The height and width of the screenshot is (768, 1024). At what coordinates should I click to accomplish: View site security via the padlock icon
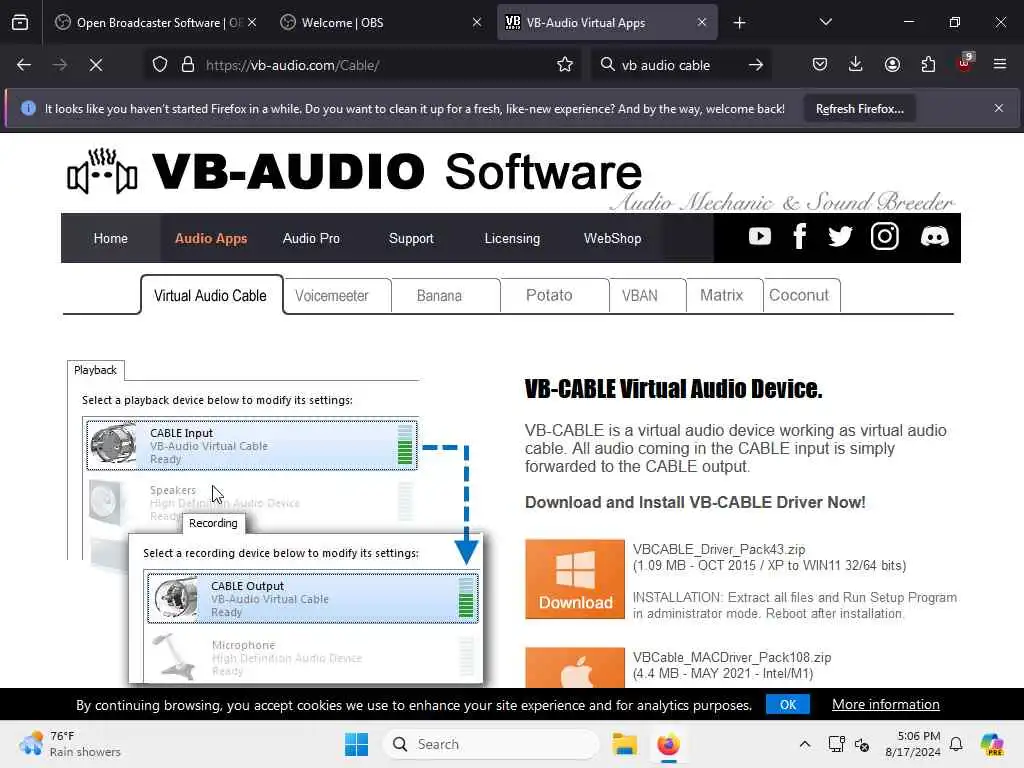pyautogui.click(x=188, y=65)
